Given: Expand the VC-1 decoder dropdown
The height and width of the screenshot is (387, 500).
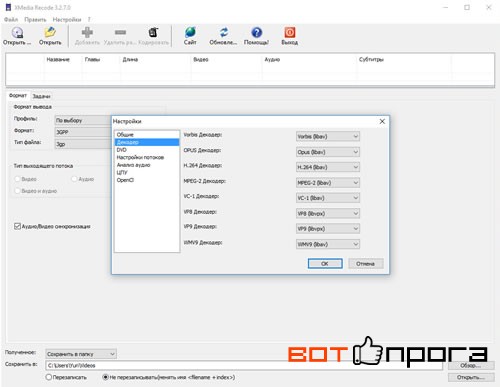Looking at the screenshot, I should point(328,198).
